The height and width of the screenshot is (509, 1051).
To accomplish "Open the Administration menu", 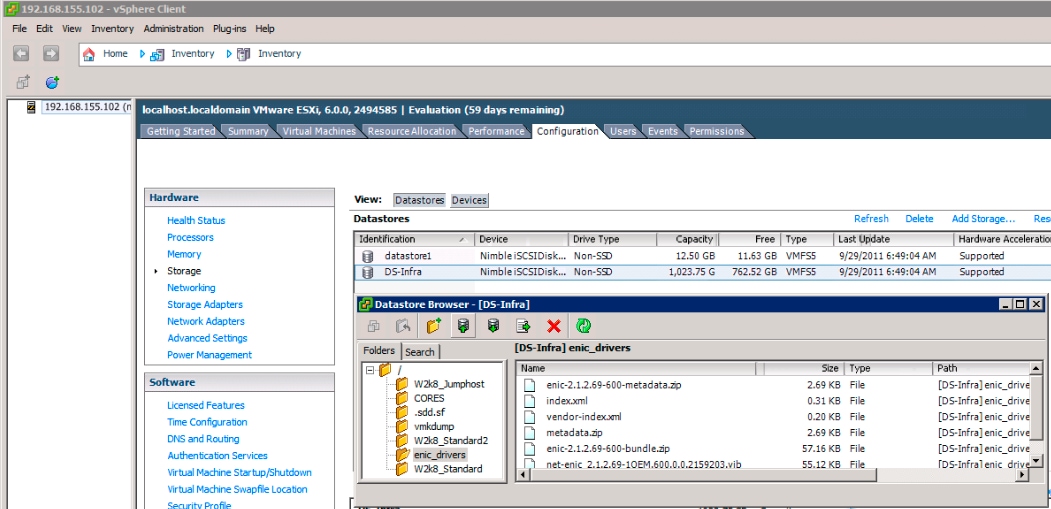I will point(173,29).
